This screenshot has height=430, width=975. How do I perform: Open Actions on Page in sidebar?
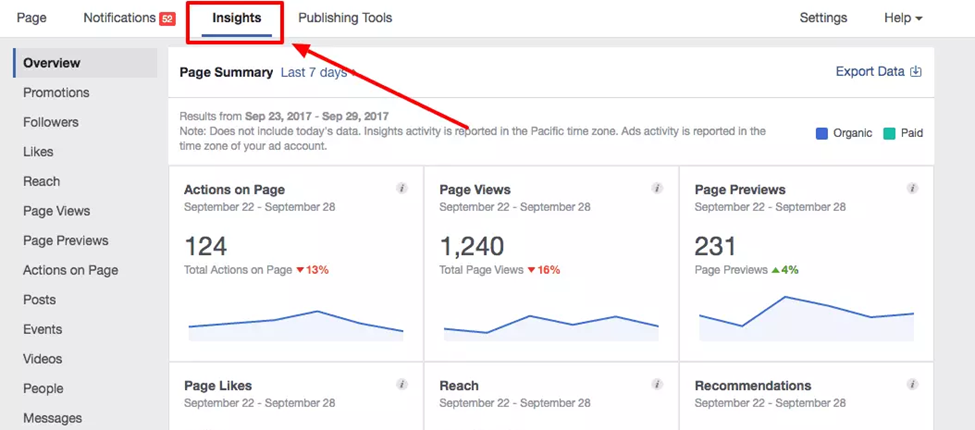tap(70, 270)
